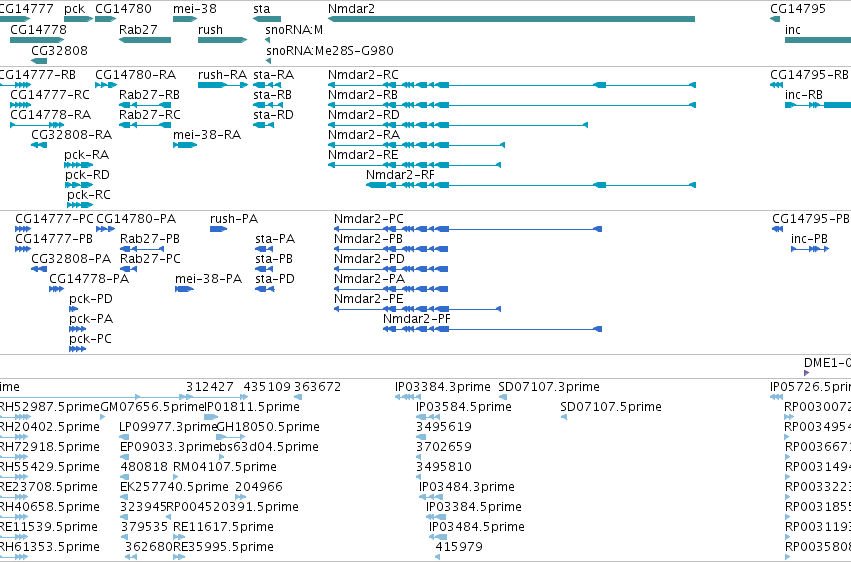This screenshot has height=562, width=851.
Task: Click the SD07107.5prime small arrow glyph
Action: point(563,417)
